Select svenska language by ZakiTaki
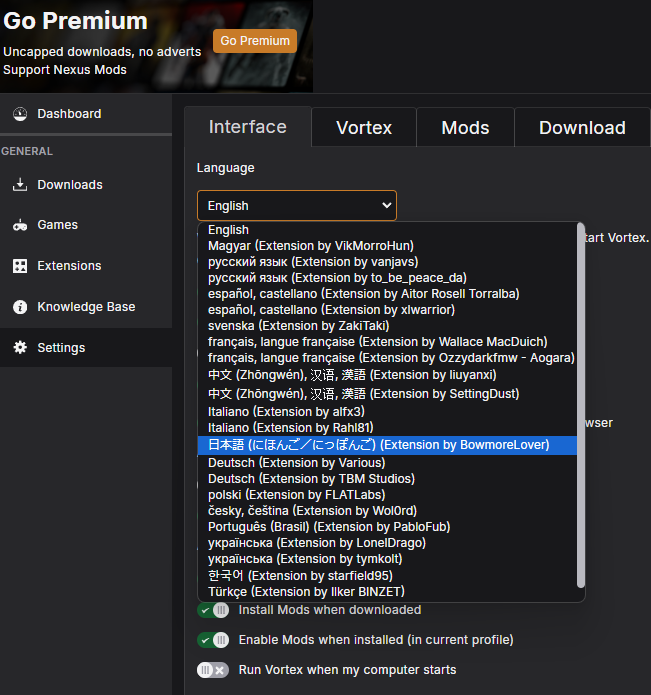Viewport: 651px width, 695px height. [x=298, y=326]
